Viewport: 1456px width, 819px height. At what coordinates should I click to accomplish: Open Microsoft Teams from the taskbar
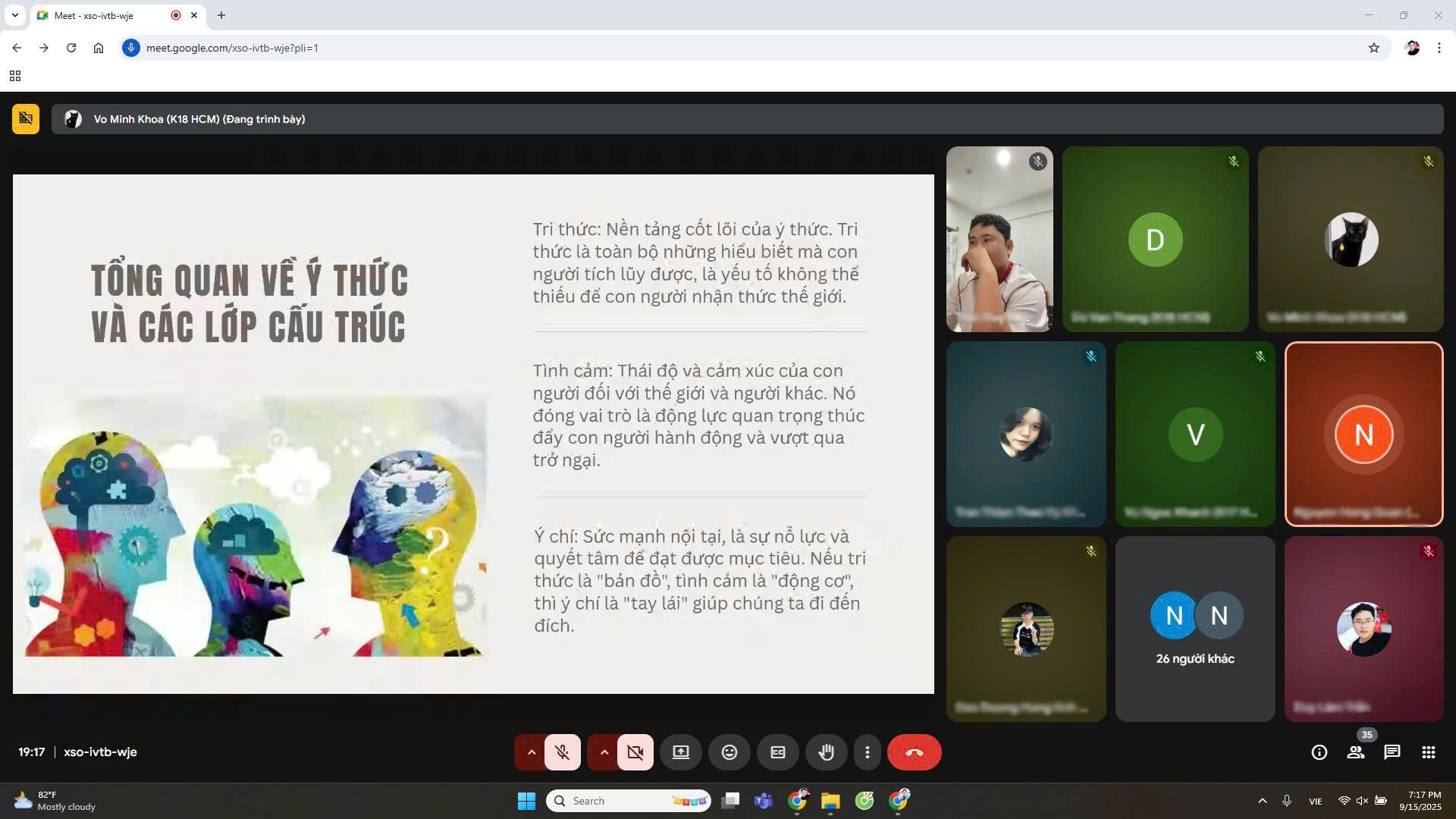coord(763,801)
